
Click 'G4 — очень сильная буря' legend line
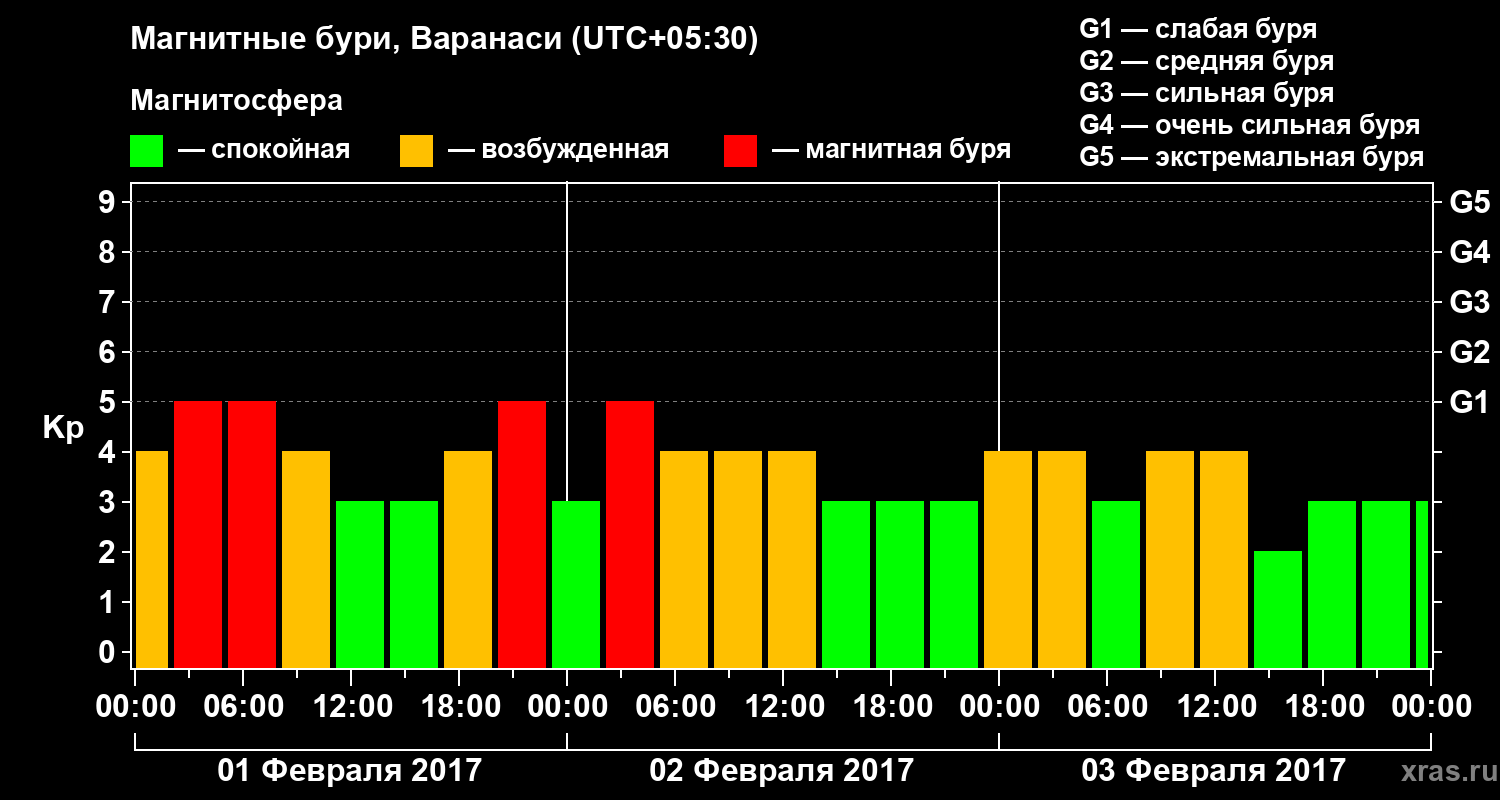pyautogui.click(x=1249, y=125)
